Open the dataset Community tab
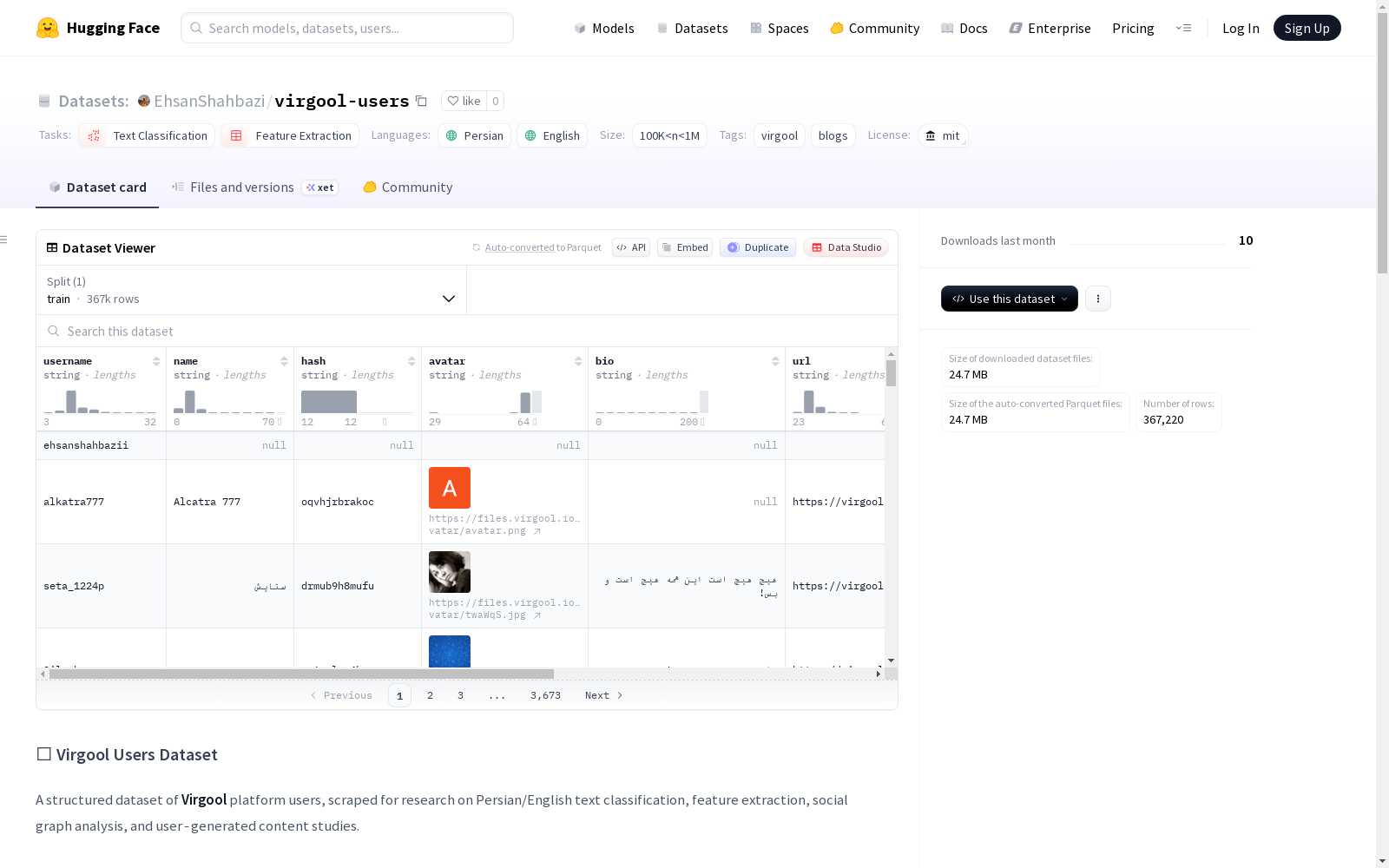The width and height of the screenshot is (1389, 868). pyautogui.click(x=407, y=187)
